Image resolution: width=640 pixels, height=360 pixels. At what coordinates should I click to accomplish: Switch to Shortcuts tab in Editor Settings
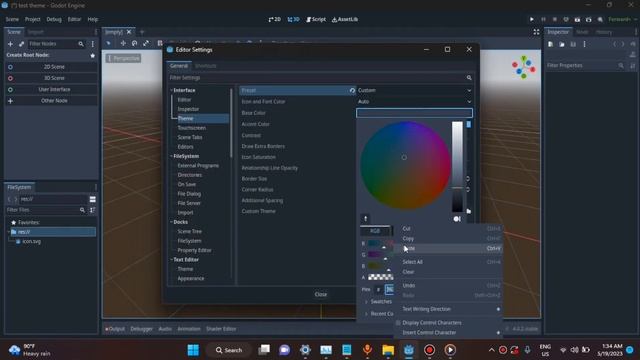[x=206, y=66]
